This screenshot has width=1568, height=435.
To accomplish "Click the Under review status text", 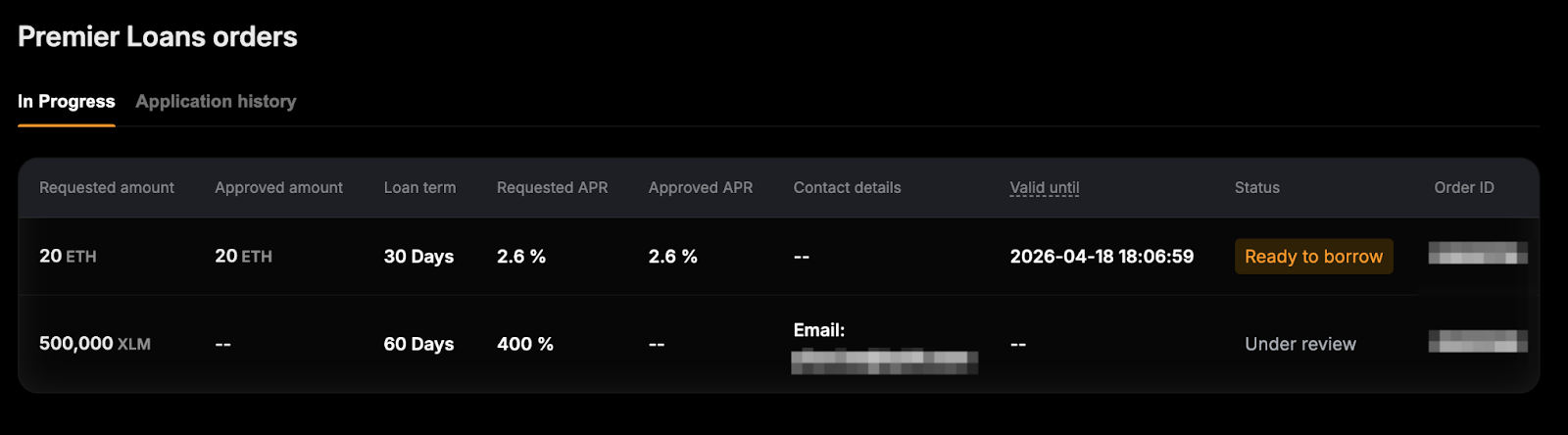I will (x=1299, y=344).
